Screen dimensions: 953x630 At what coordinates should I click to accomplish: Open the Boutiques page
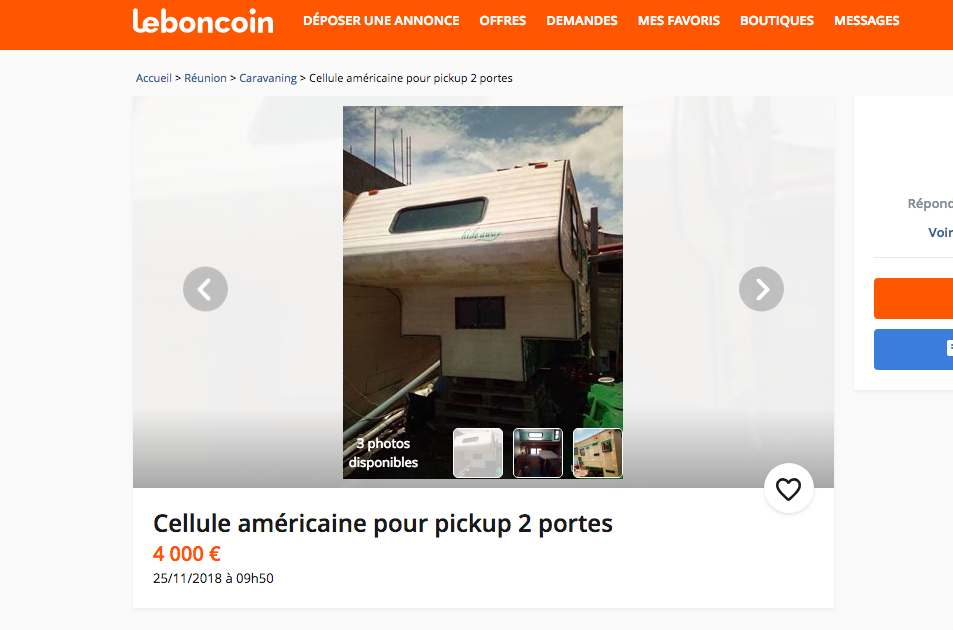coord(777,21)
